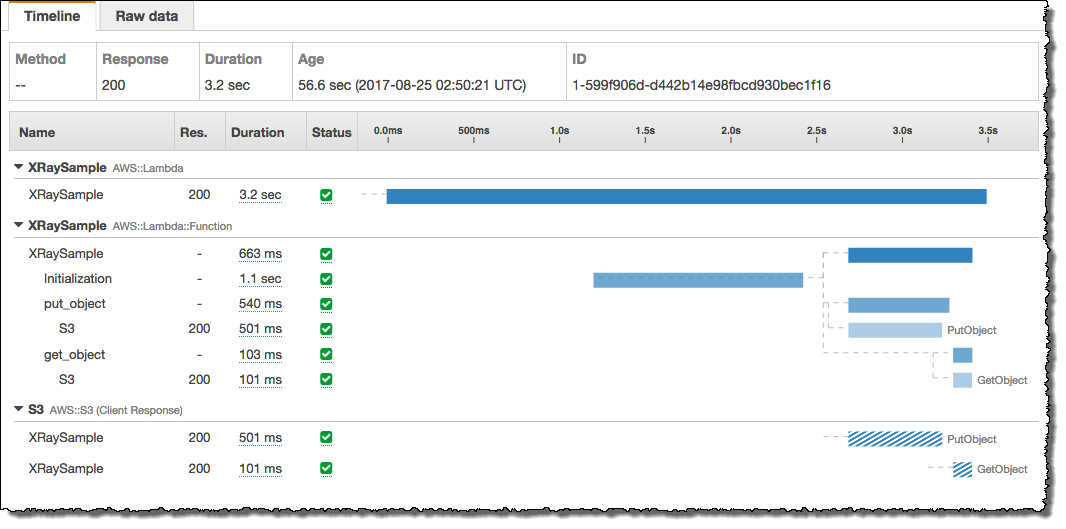The image size is (1066, 529).
Task: Click status check for 3.2 sec Lambda segment
Action: pyautogui.click(x=326, y=195)
